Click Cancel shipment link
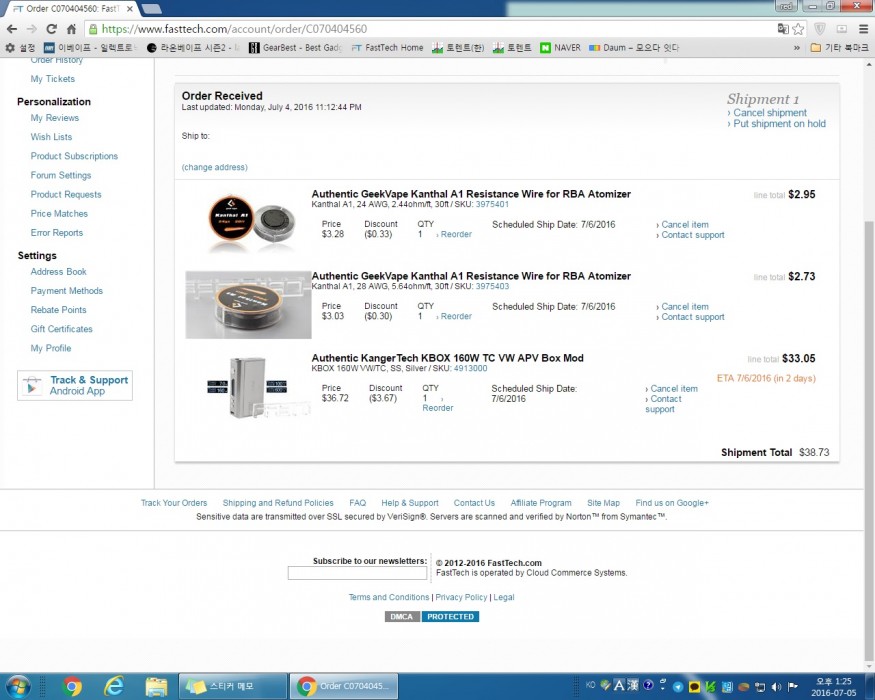The width and height of the screenshot is (875, 700). (769, 113)
